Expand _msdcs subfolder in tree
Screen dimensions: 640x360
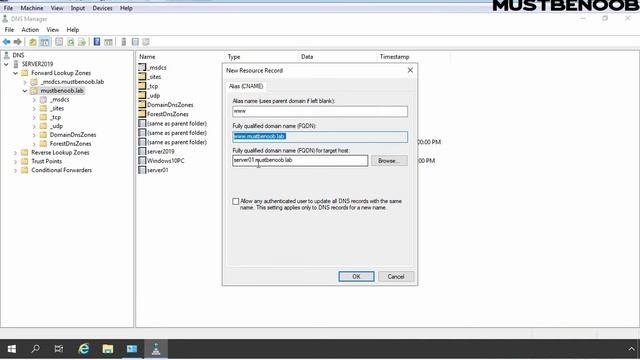tap(34, 100)
